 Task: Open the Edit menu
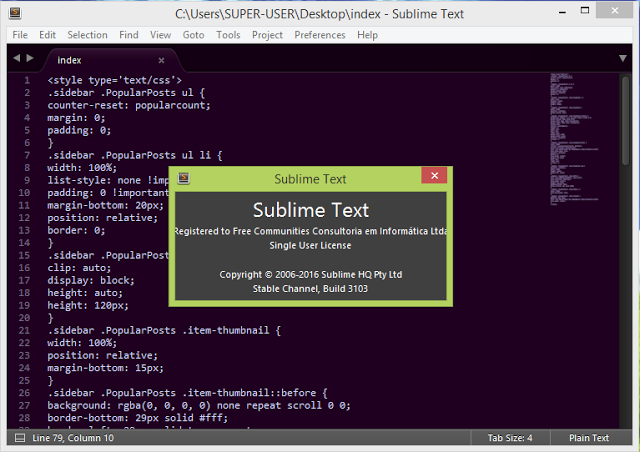pos(47,35)
